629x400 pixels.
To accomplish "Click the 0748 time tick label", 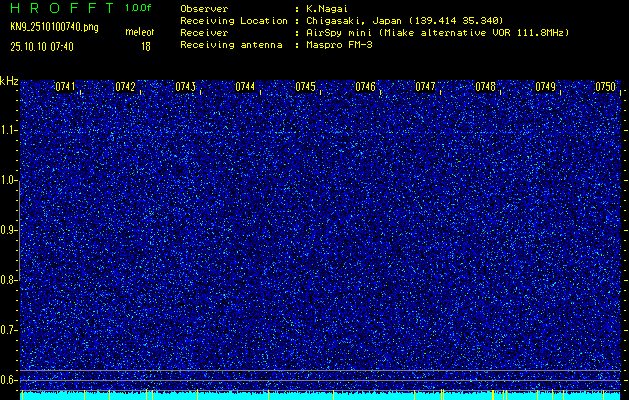I will coord(485,87).
